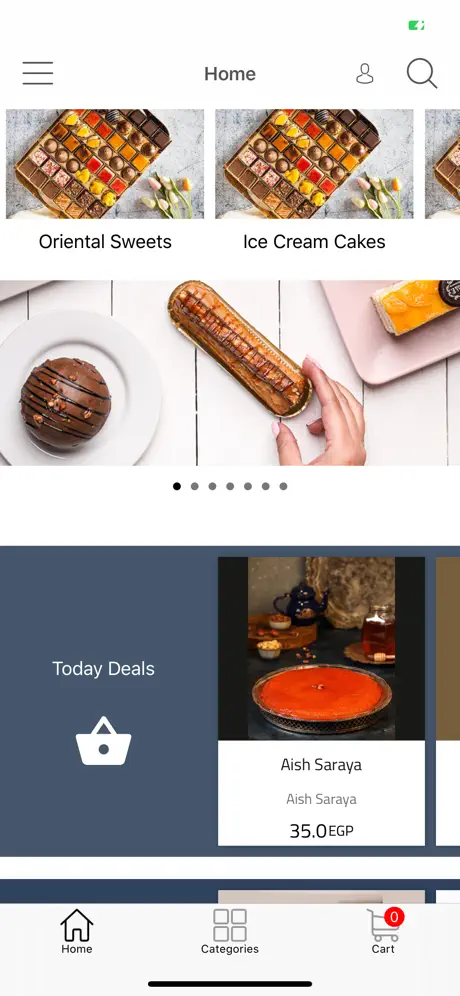Jump to the fourth carousel dot

pyautogui.click(x=230, y=487)
